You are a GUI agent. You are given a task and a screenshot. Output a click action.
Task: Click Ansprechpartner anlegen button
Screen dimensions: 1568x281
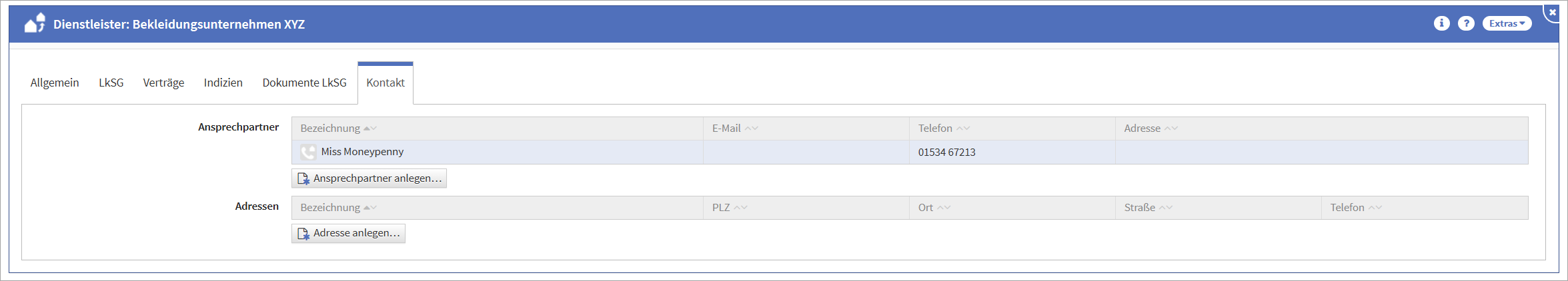click(x=369, y=178)
